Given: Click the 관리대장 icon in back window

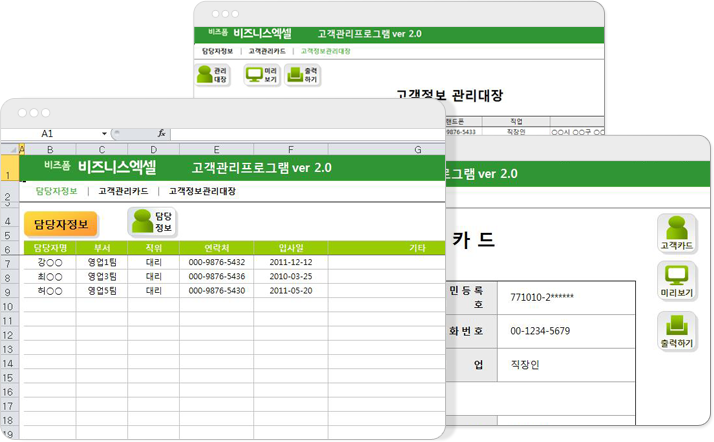Looking at the screenshot, I should click(213, 75).
